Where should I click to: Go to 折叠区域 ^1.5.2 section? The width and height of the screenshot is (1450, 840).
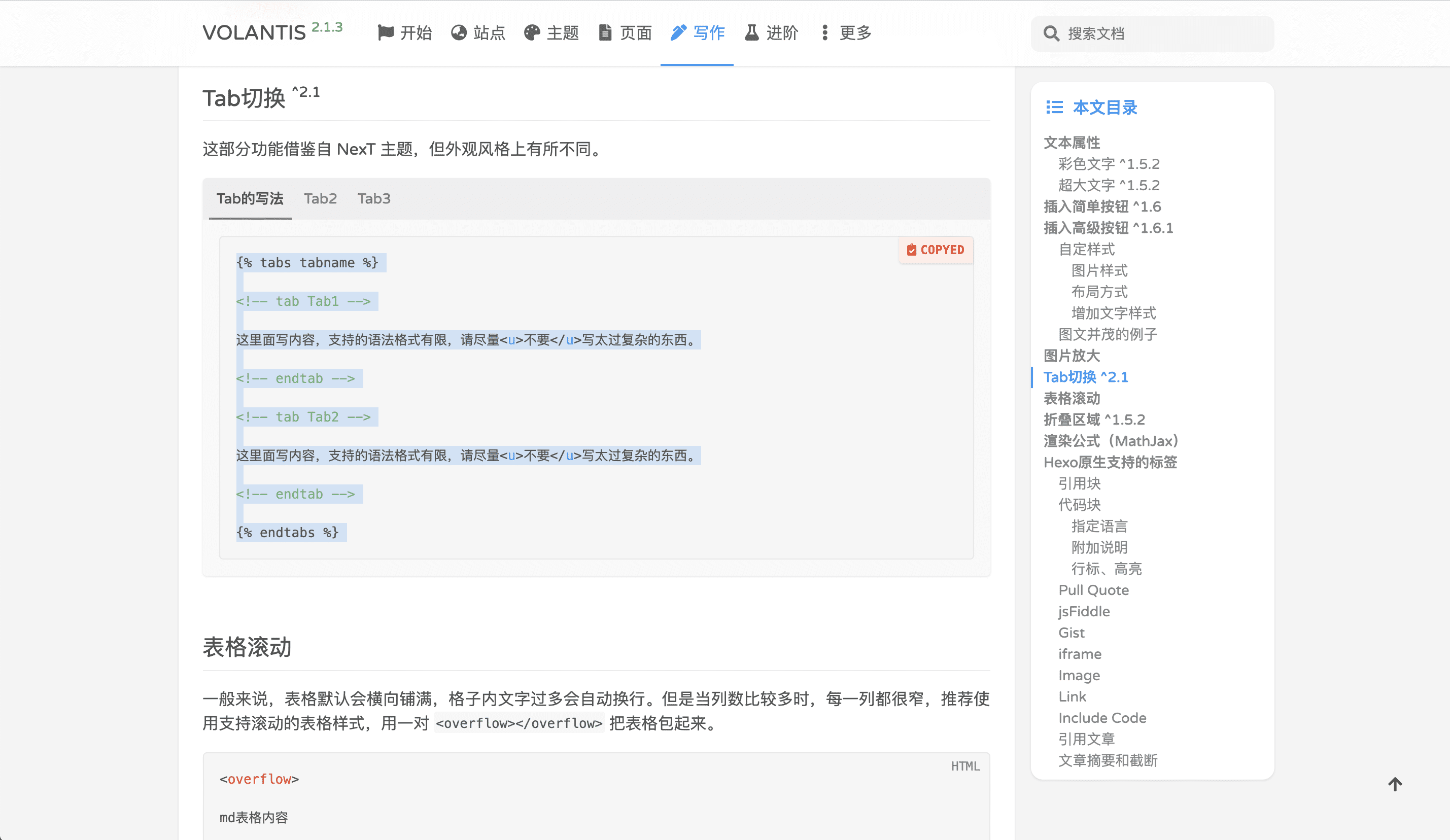[1094, 419]
